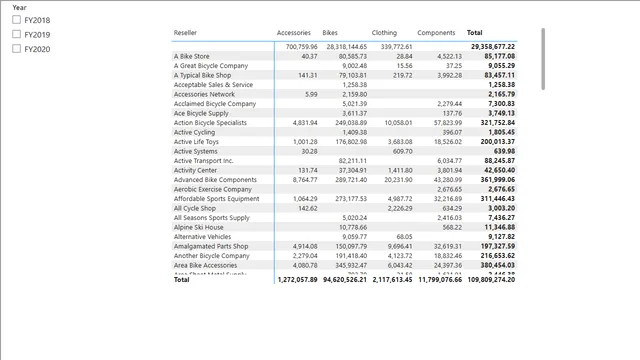Select 'Affordable Sports Equipment' reseller

click(x=216, y=199)
